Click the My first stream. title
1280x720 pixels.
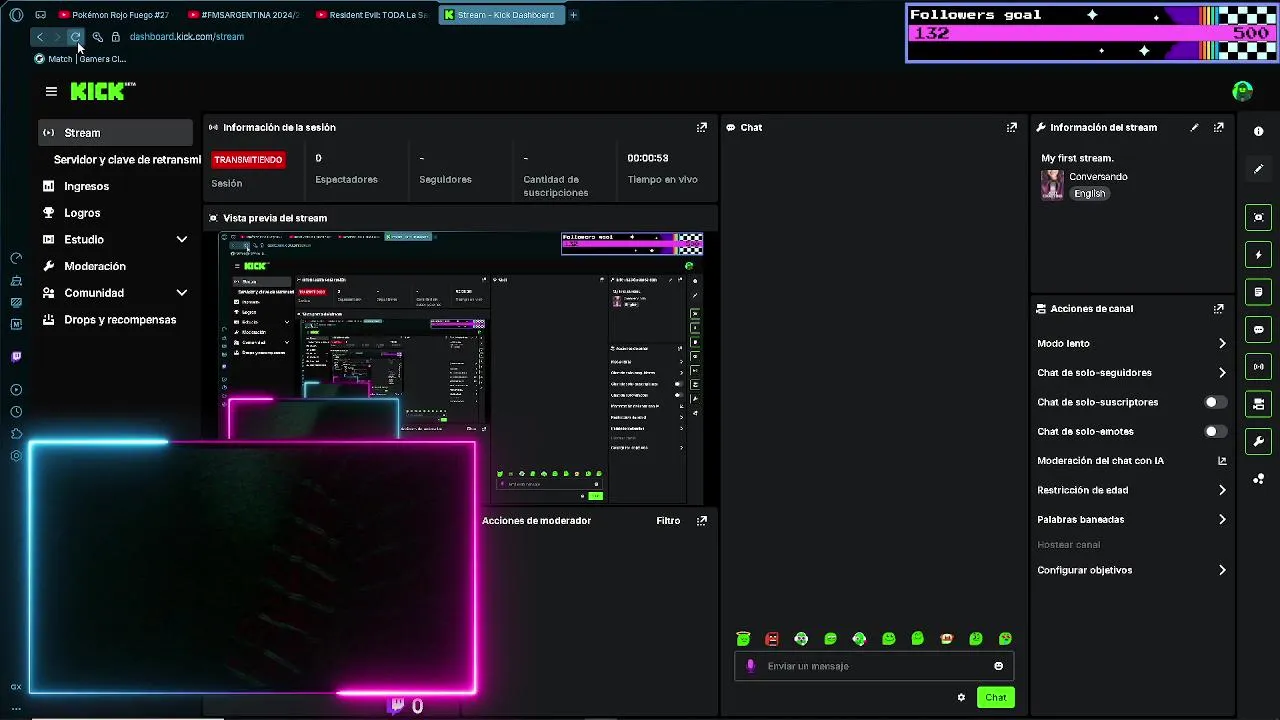click(x=1077, y=158)
